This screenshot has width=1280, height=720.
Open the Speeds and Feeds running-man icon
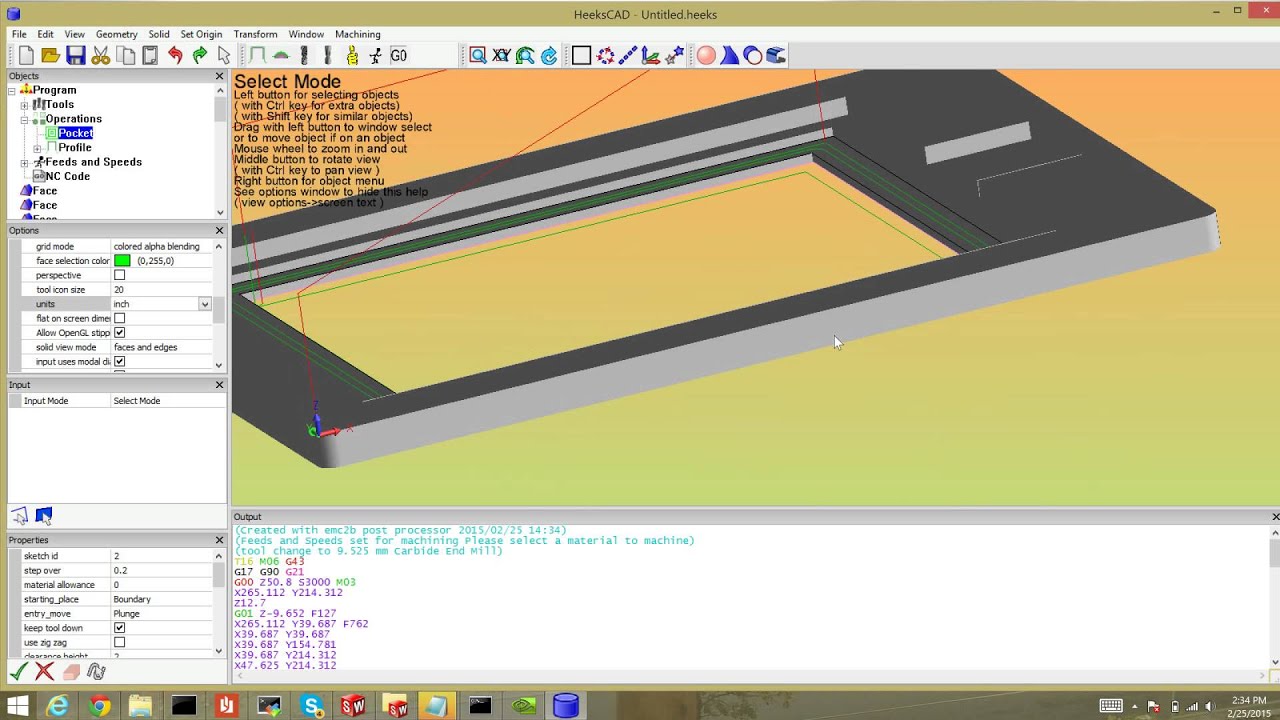coord(375,56)
